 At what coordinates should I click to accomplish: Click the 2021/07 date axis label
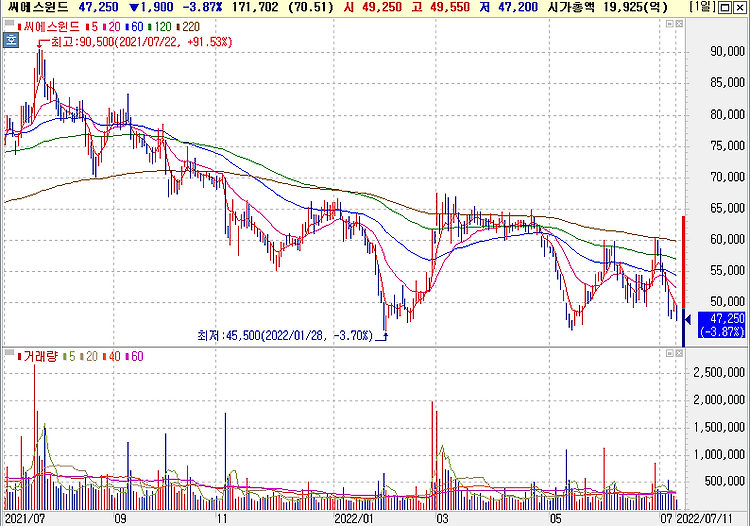coord(24,519)
